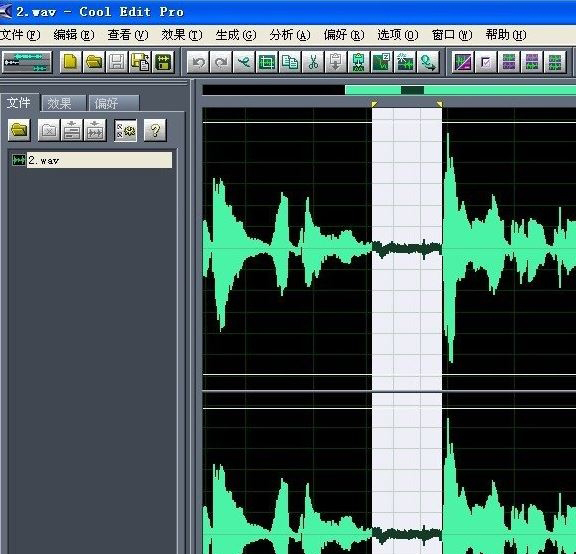Click inside the highlighted selection in lower channel
Image resolution: width=576 pixels, height=554 pixels.
(407, 473)
